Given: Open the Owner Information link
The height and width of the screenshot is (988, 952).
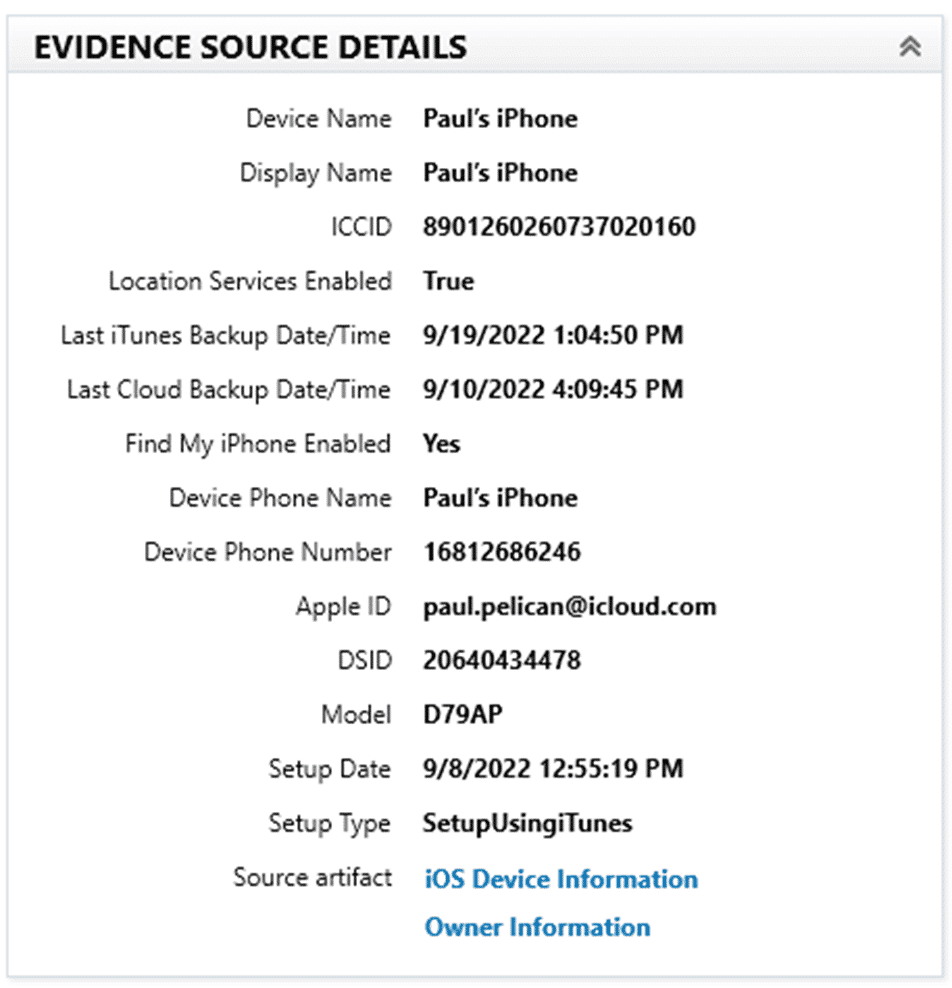Looking at the screenshot, I should point(537,928).
